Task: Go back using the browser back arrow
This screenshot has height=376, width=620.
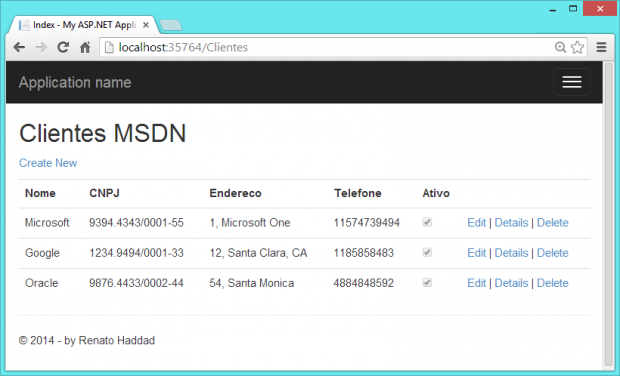Action: (19, 47)
